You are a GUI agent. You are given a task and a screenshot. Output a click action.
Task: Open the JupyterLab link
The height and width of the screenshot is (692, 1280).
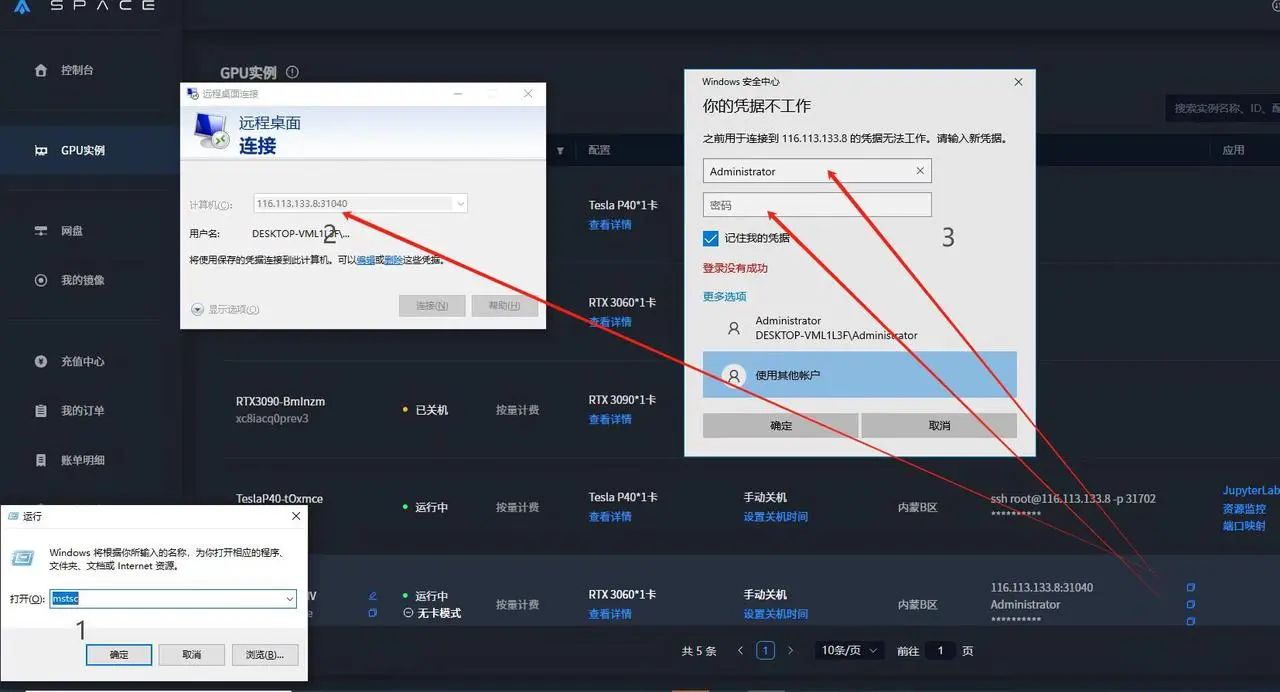click(x=1250, y=491)
